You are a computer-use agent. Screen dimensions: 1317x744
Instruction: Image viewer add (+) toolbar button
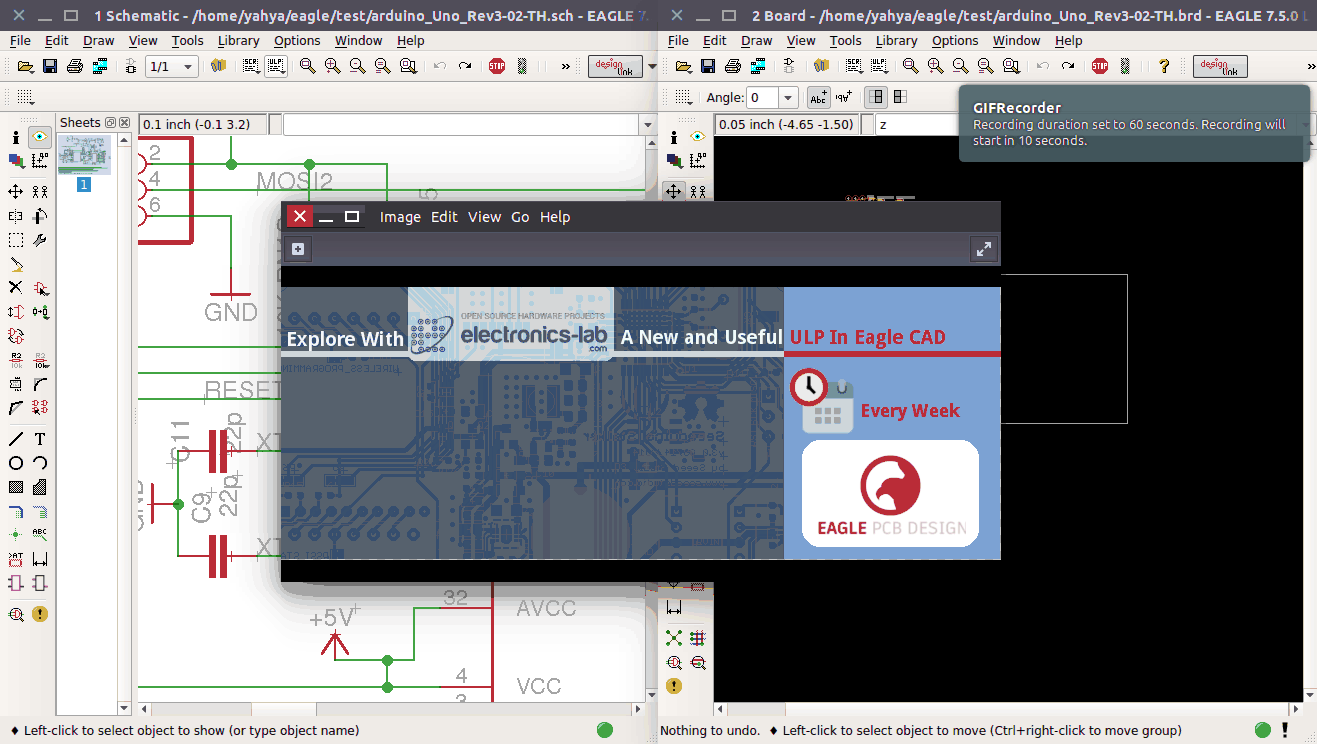(298, 249)
